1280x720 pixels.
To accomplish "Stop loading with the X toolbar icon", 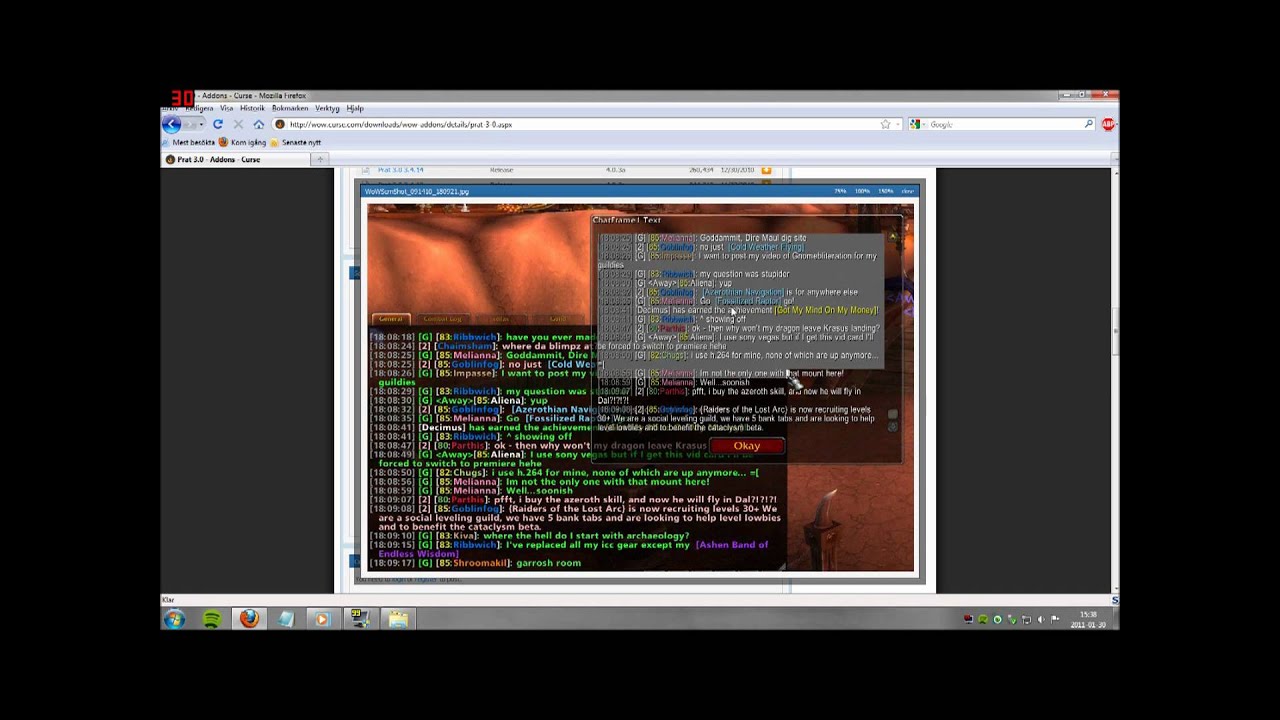I will [x=238, y=124].
